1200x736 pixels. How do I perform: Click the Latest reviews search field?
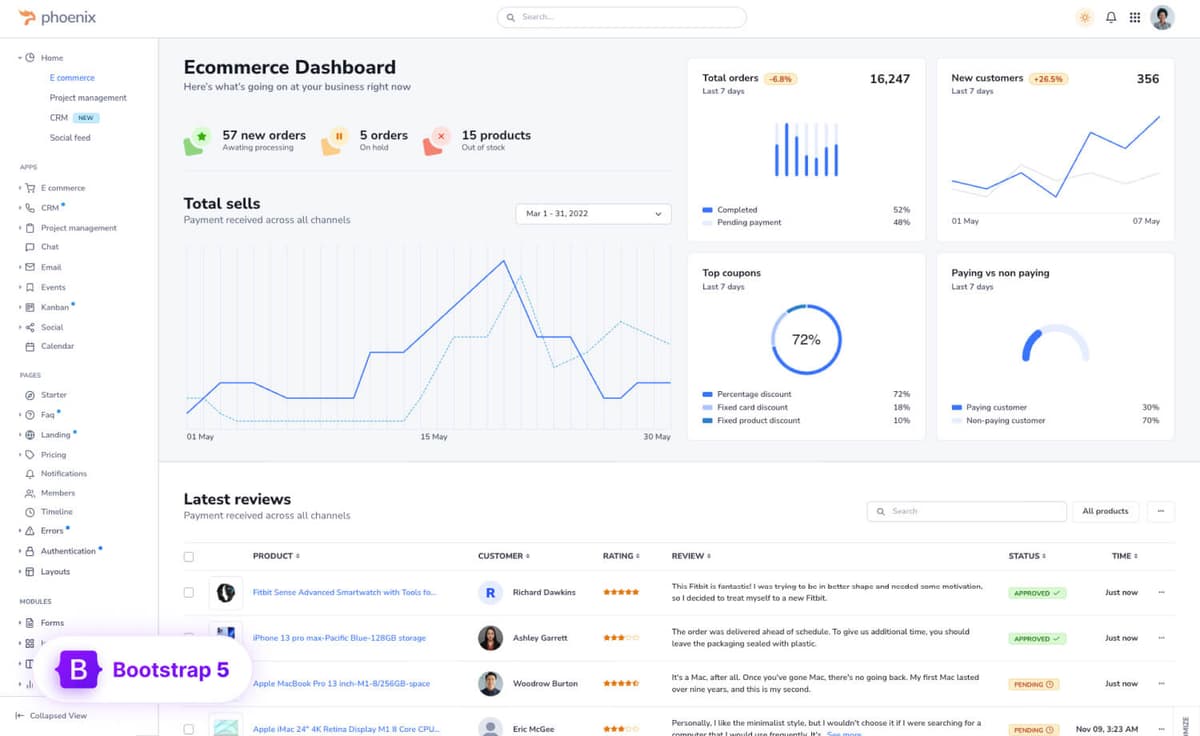coord(966,511)
